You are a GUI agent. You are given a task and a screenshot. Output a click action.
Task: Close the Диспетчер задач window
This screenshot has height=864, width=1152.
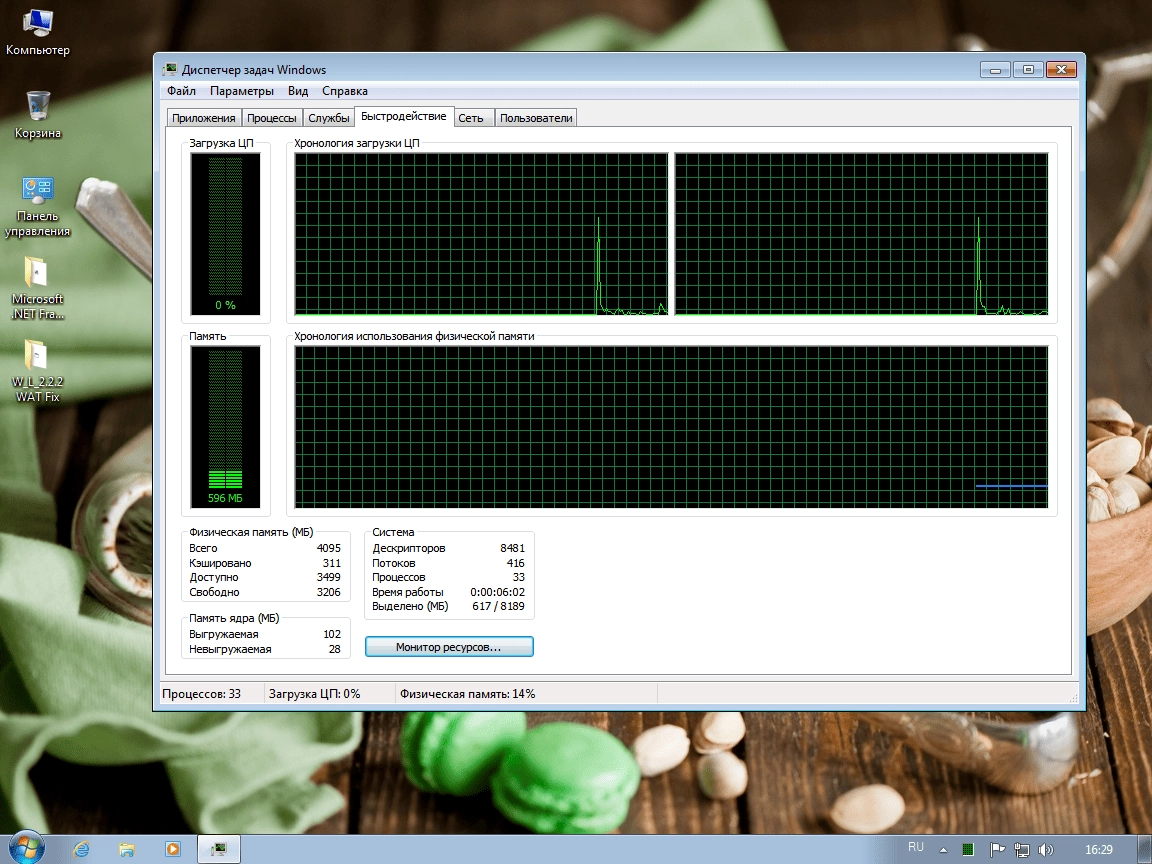coord(1061,70)
